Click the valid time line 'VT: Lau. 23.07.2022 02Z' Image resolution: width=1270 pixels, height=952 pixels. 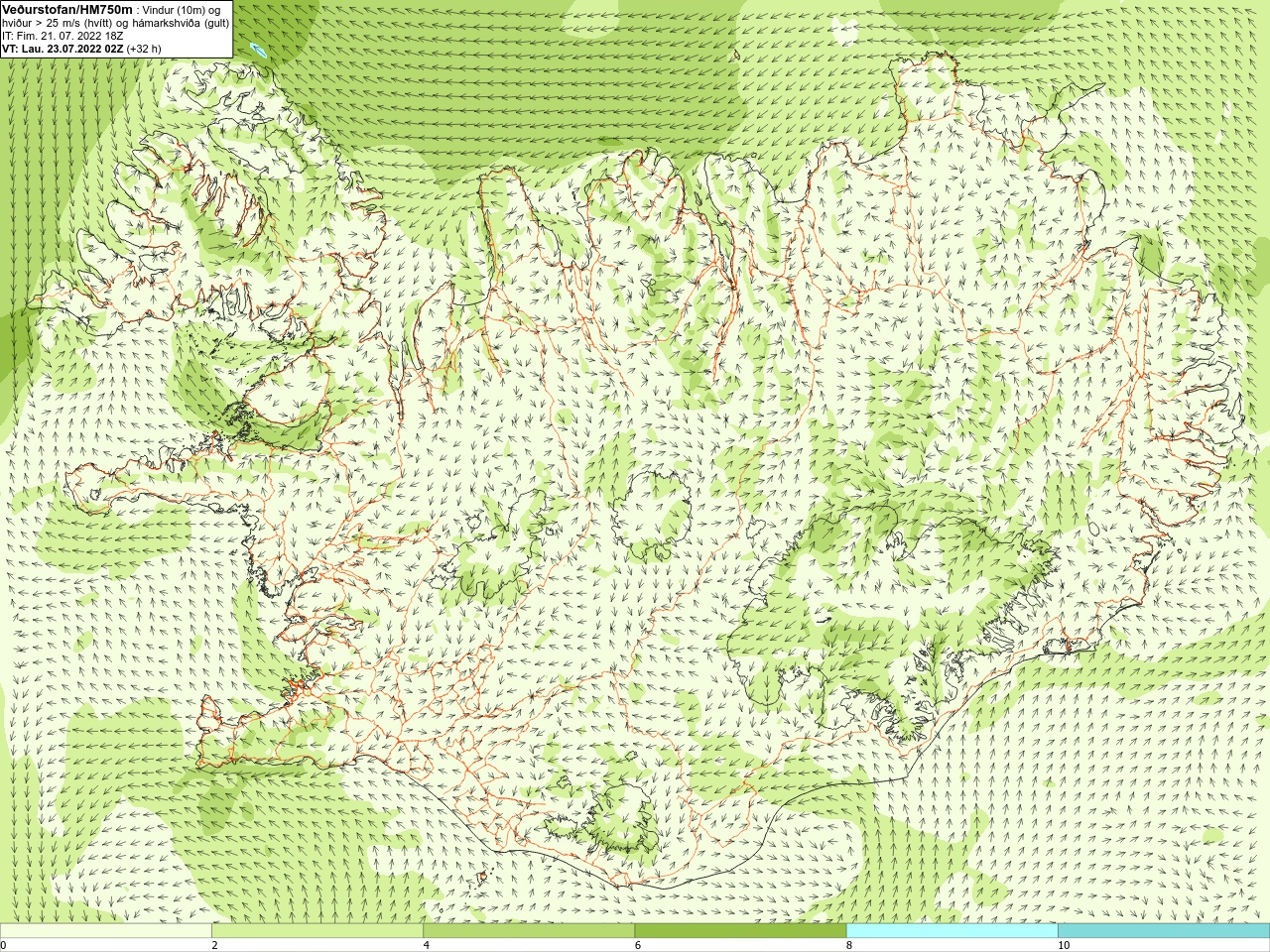click(x=63, y=48)
